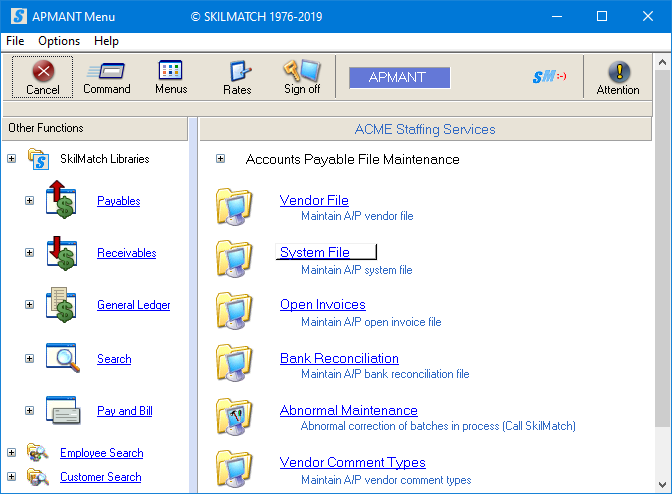
Task: Expand the Receivables tree node
Action: point(29,252)
